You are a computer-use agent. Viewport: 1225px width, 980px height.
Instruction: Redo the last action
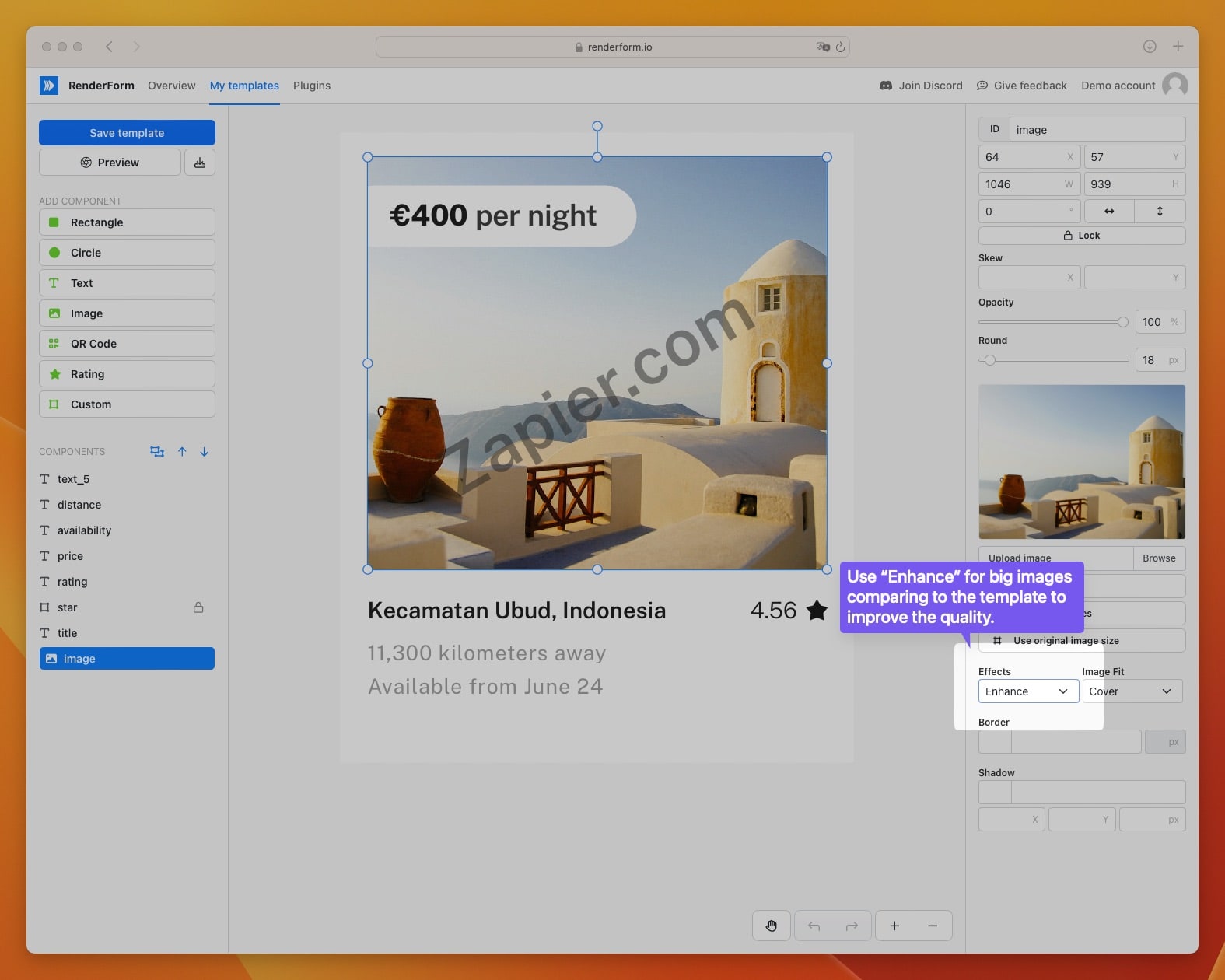pos(852,926)
